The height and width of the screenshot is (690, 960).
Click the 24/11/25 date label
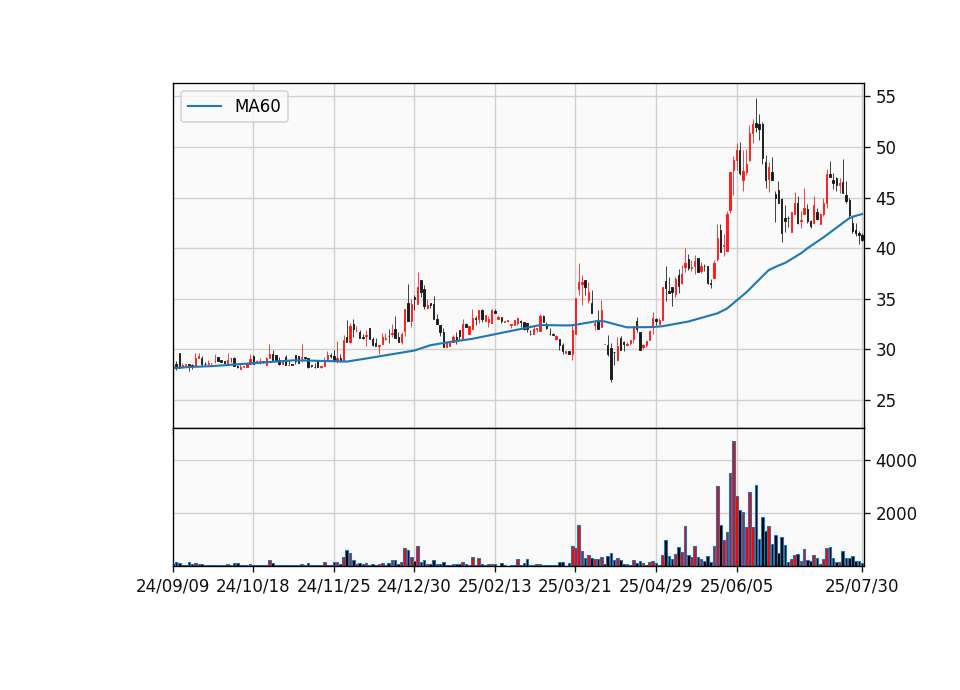point(334,586)
